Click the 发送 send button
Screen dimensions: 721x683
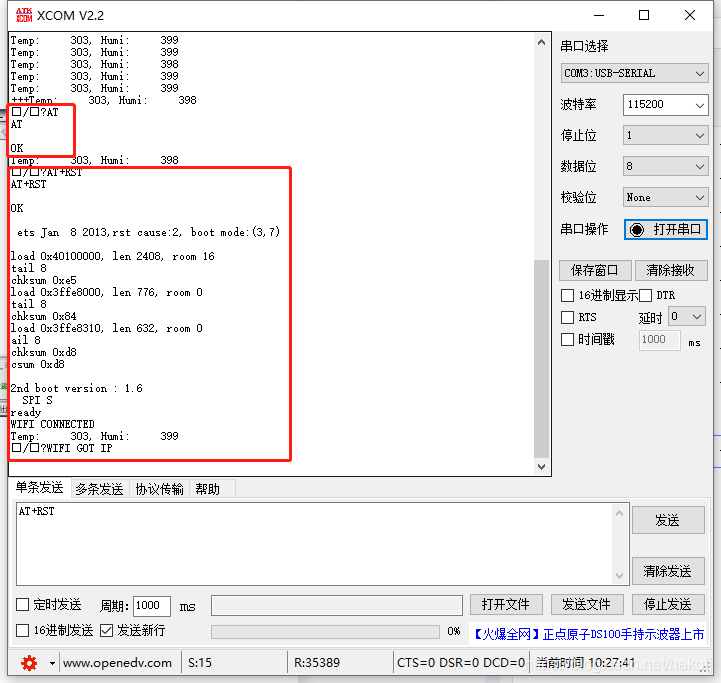pos(668,520)
